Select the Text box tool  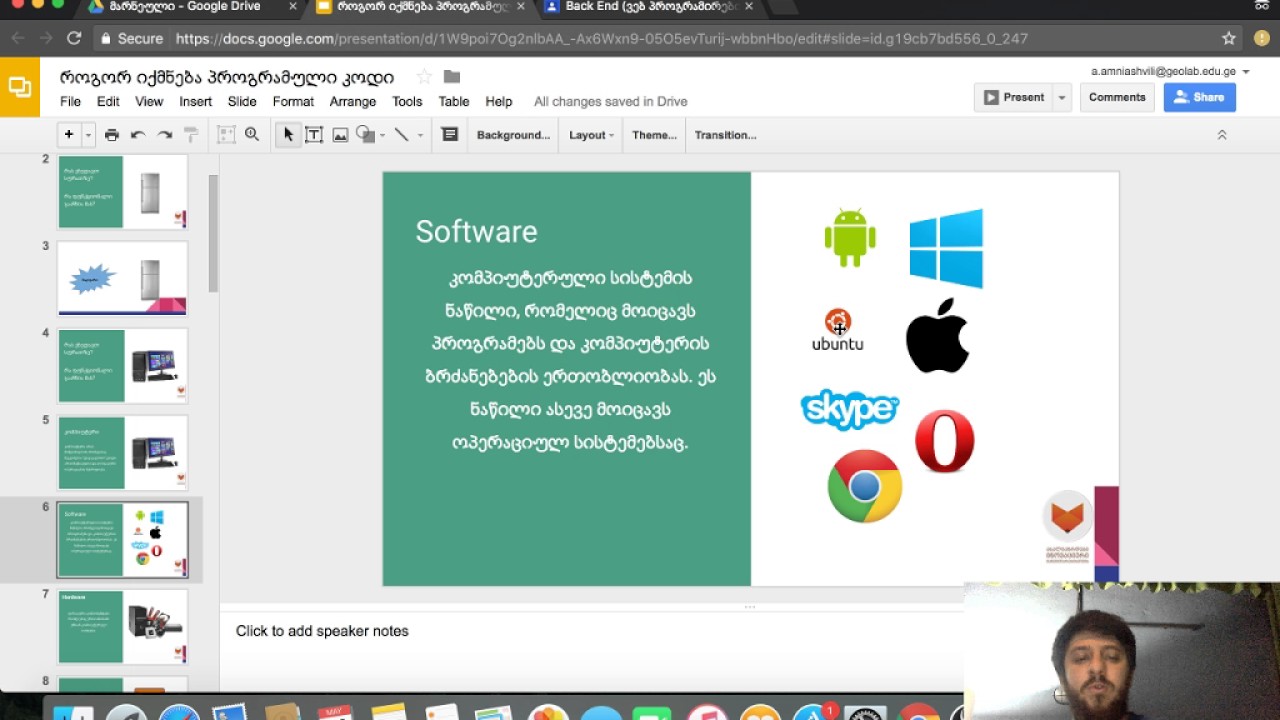coord(314,135)
